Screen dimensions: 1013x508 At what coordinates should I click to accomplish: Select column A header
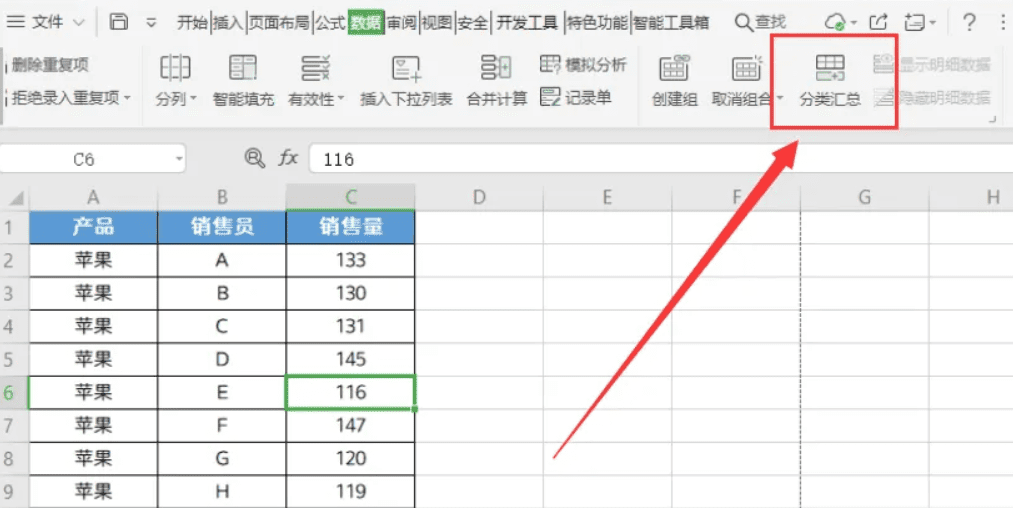click(x=94, y=197)
